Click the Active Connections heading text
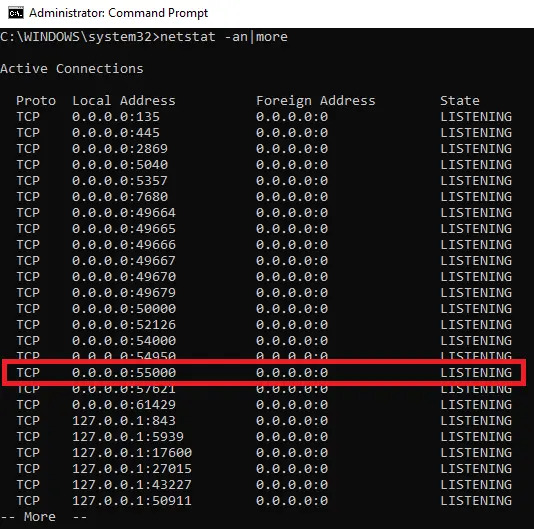 click(x=72, y=69)
